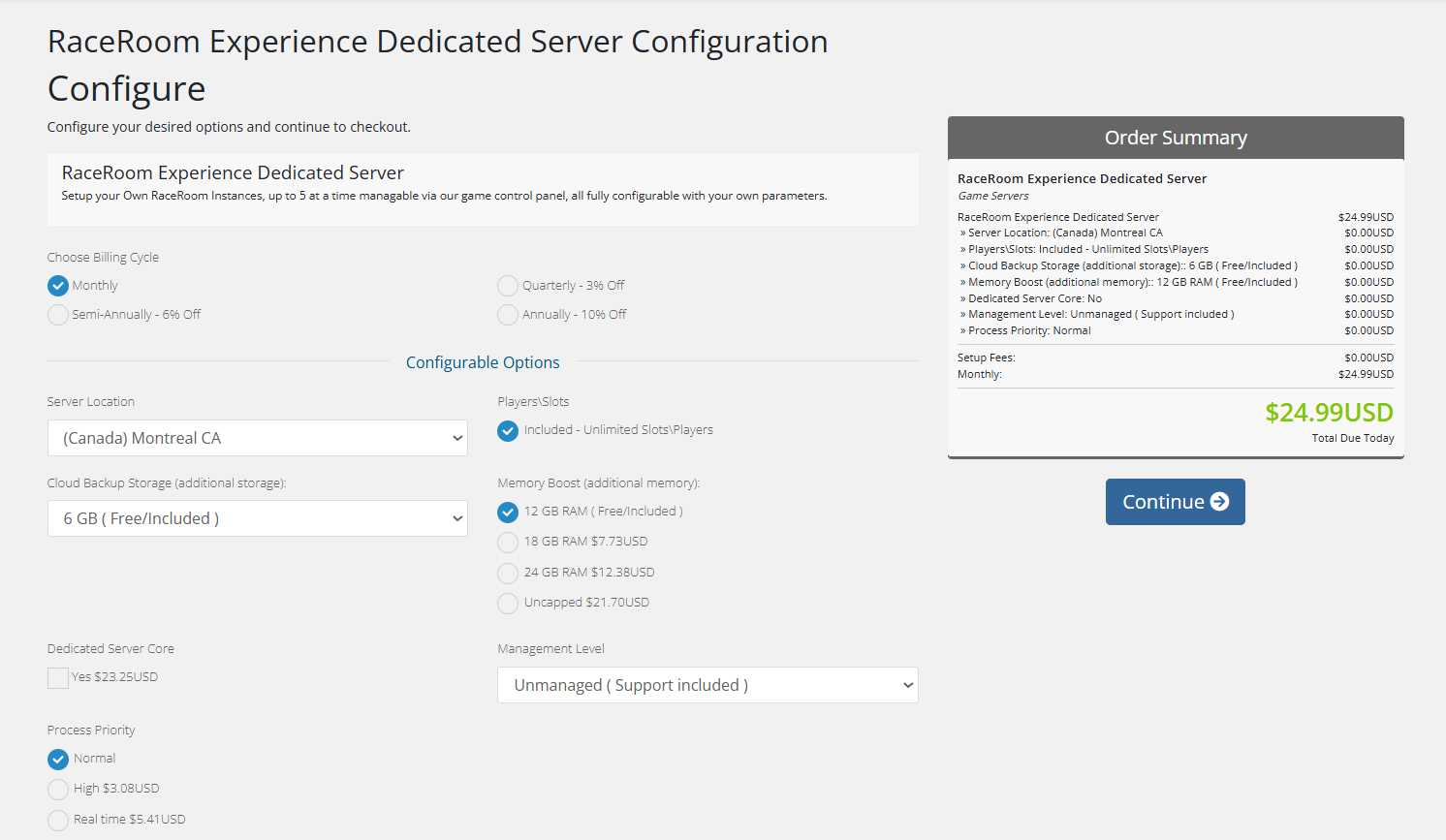Click Management Level: Unmanaged summary line

click(x=1176, y=314)
